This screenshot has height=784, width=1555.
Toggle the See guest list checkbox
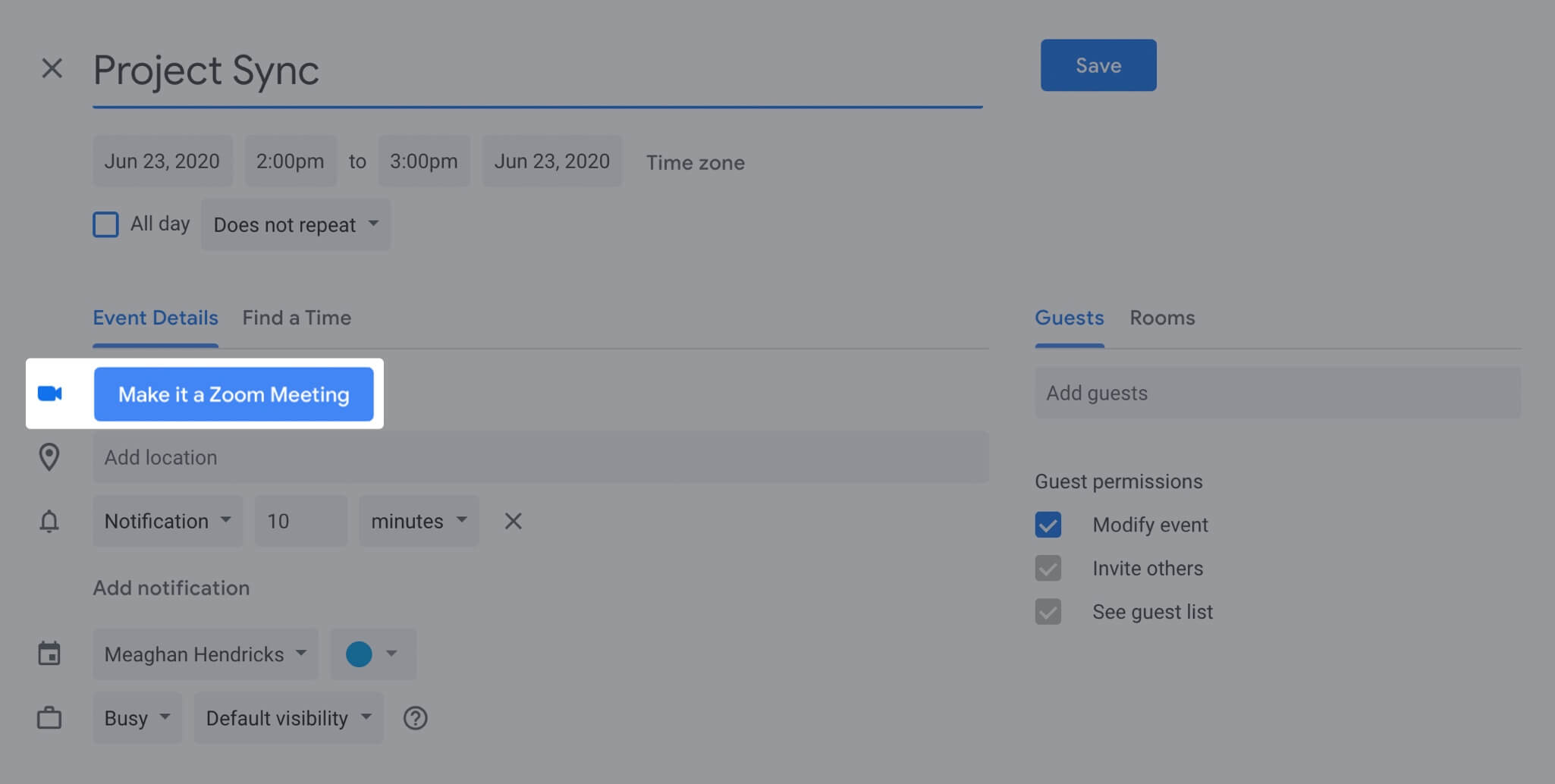[x=1048, y=611]
